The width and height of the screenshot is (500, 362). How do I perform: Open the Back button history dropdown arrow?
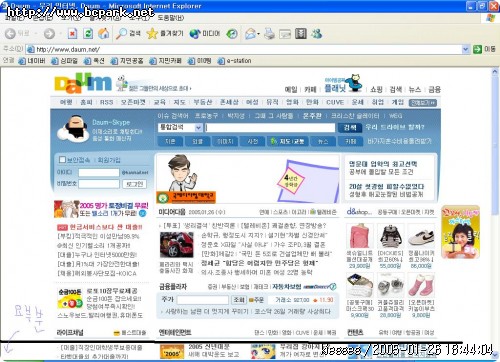click(x=35, y=34)
